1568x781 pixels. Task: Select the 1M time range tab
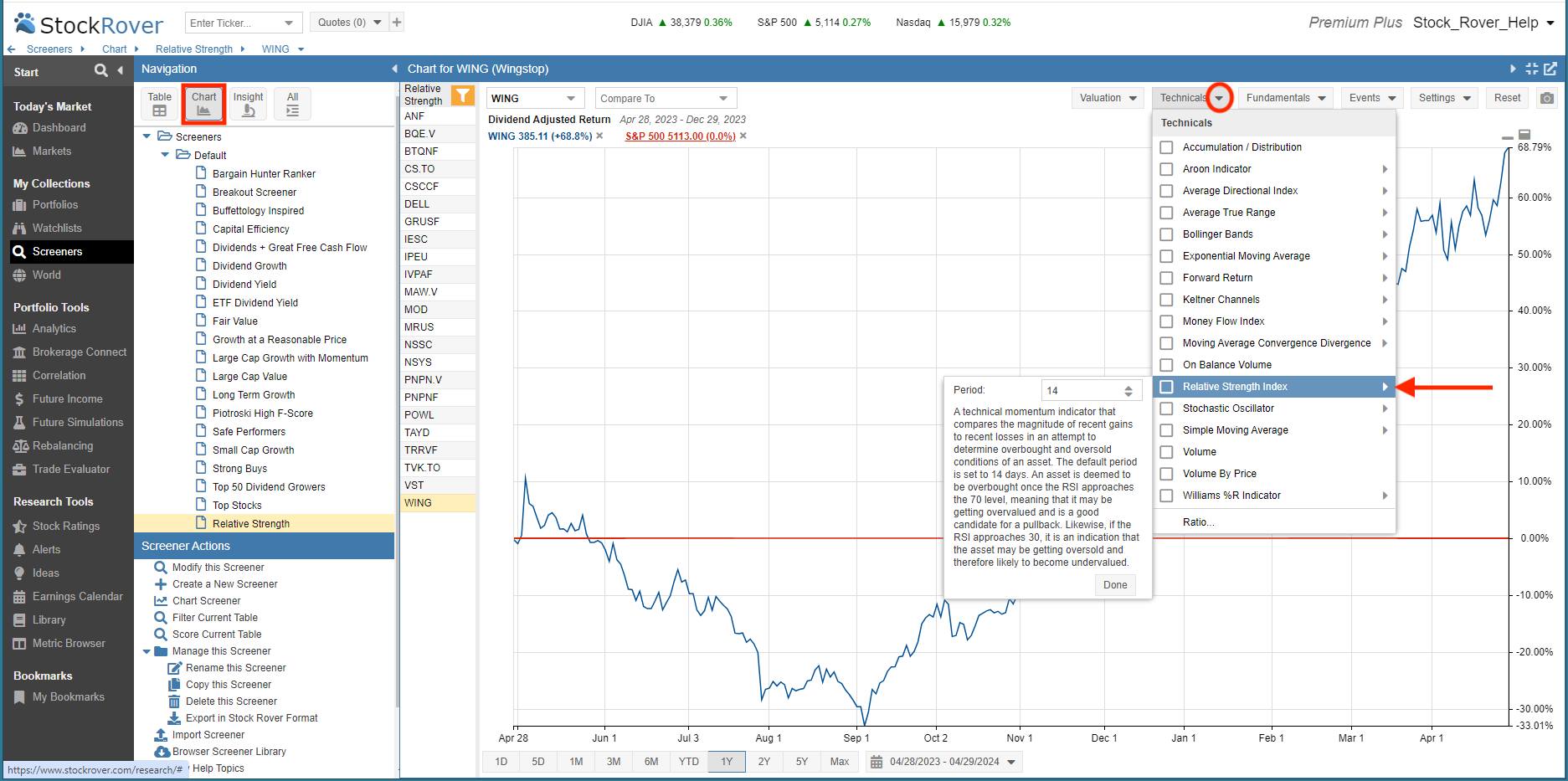click(576, 762)
